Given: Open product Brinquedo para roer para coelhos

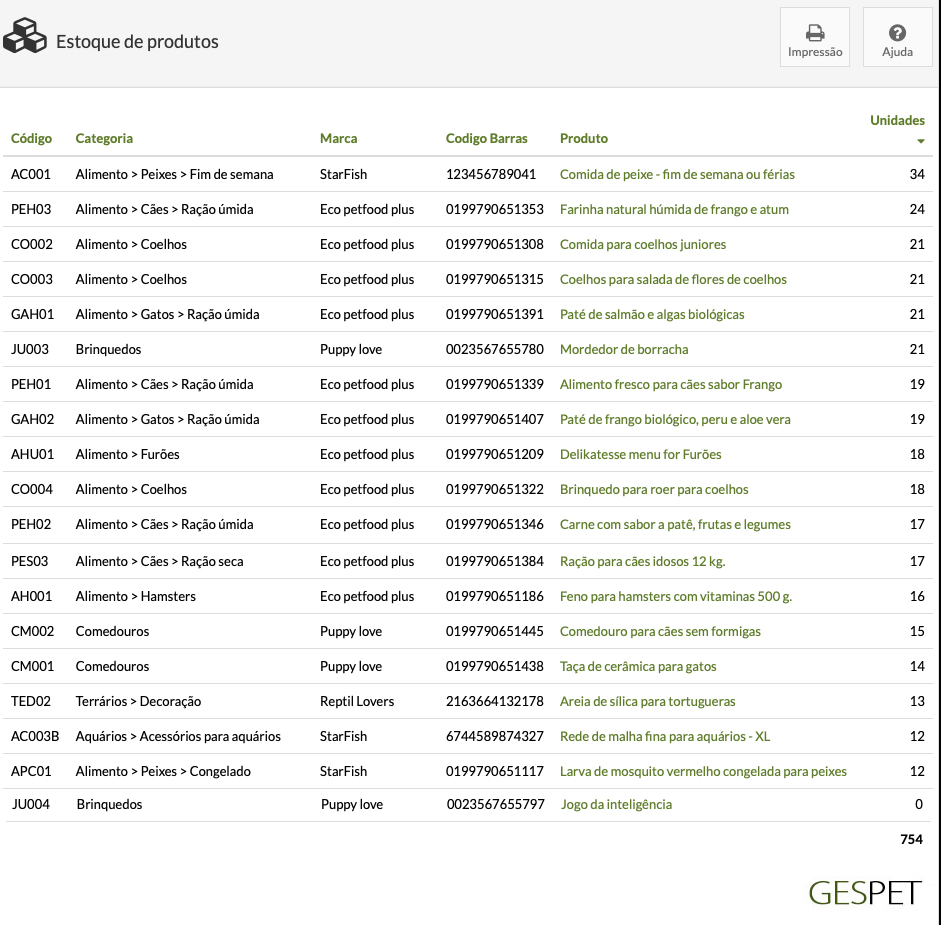Looking at the screenshot, I should pyautogui.click(x=654, y=489).
